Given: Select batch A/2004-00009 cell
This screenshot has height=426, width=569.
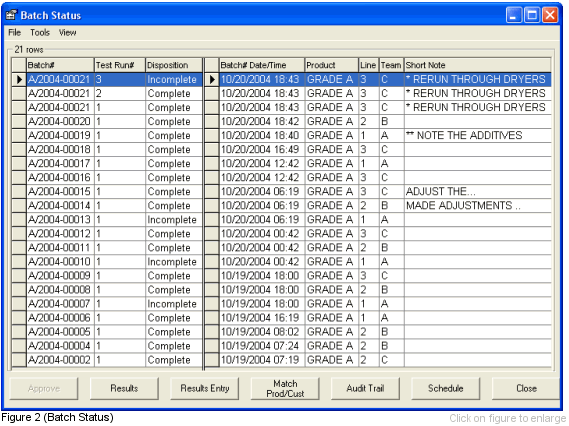Looking at the screenshot, I should pyautogui.click(x=60, y=276).
